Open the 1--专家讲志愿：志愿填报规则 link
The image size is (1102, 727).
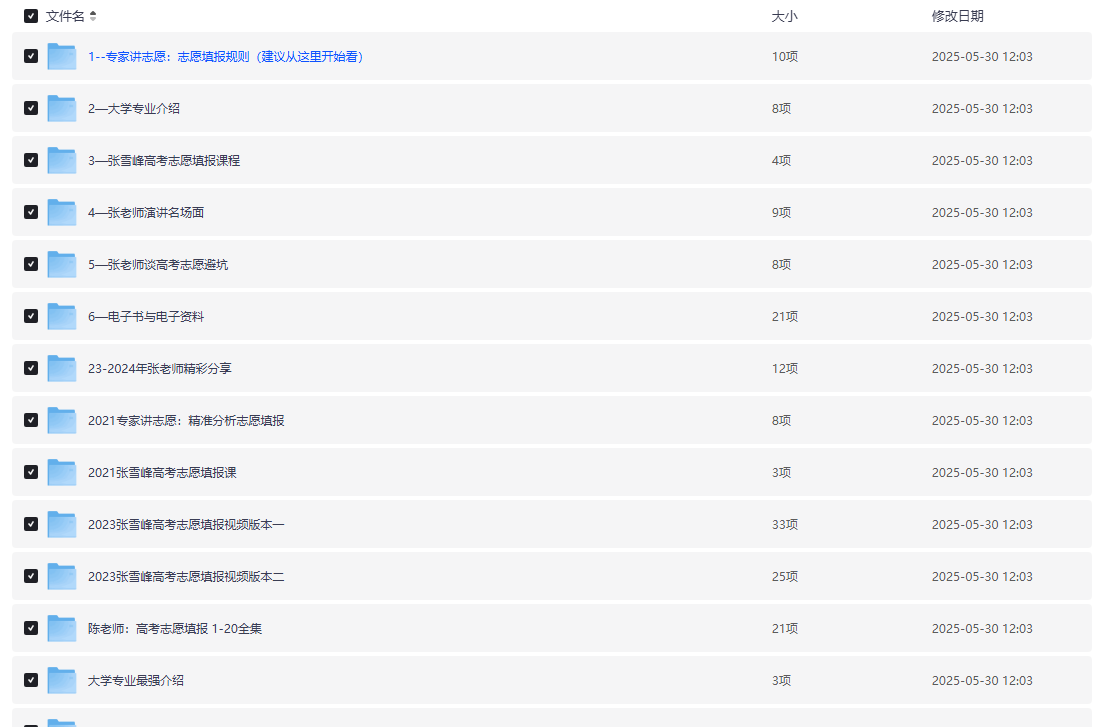225,57
